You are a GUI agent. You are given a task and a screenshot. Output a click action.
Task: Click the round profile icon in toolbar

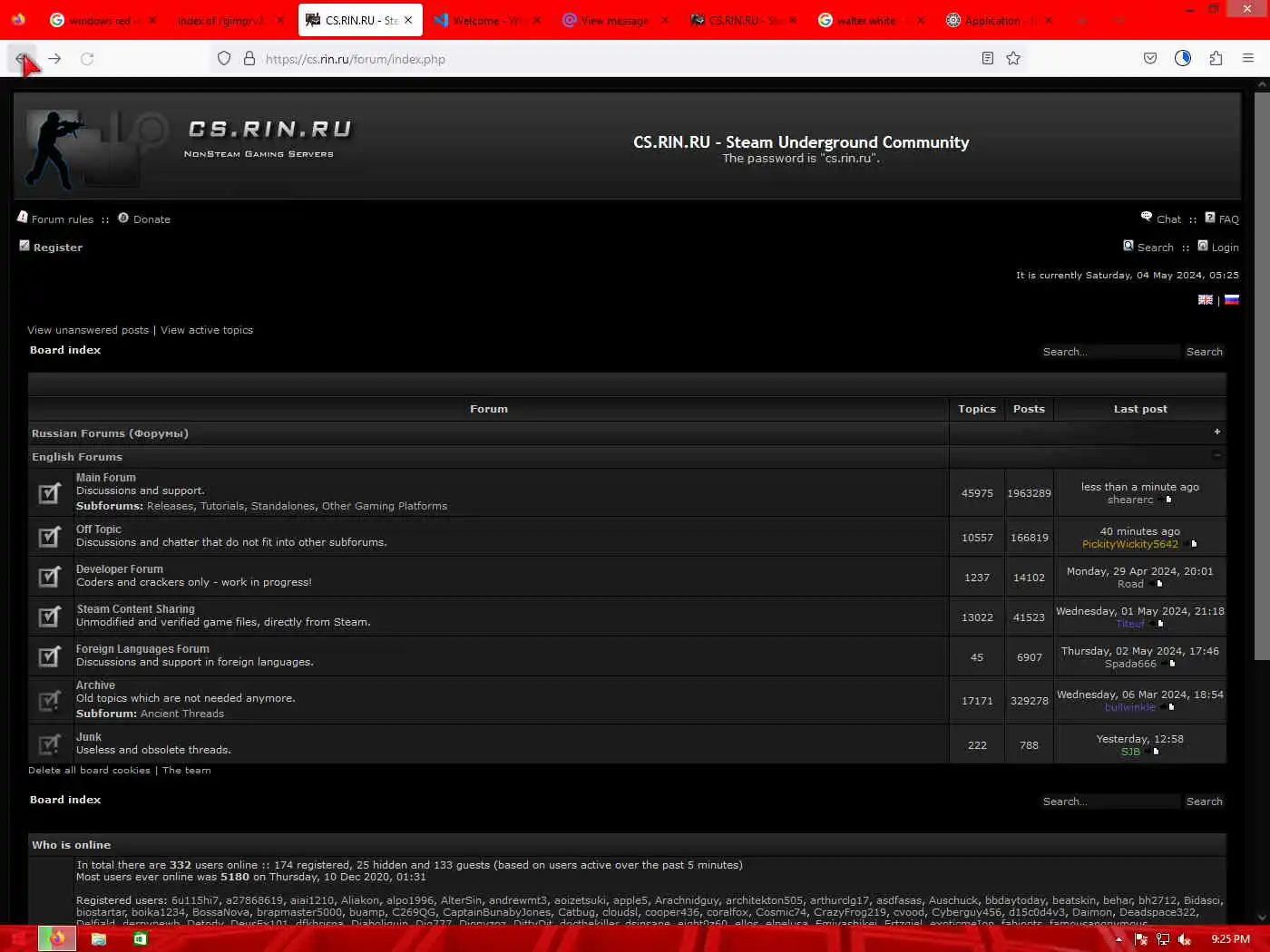1183,59
